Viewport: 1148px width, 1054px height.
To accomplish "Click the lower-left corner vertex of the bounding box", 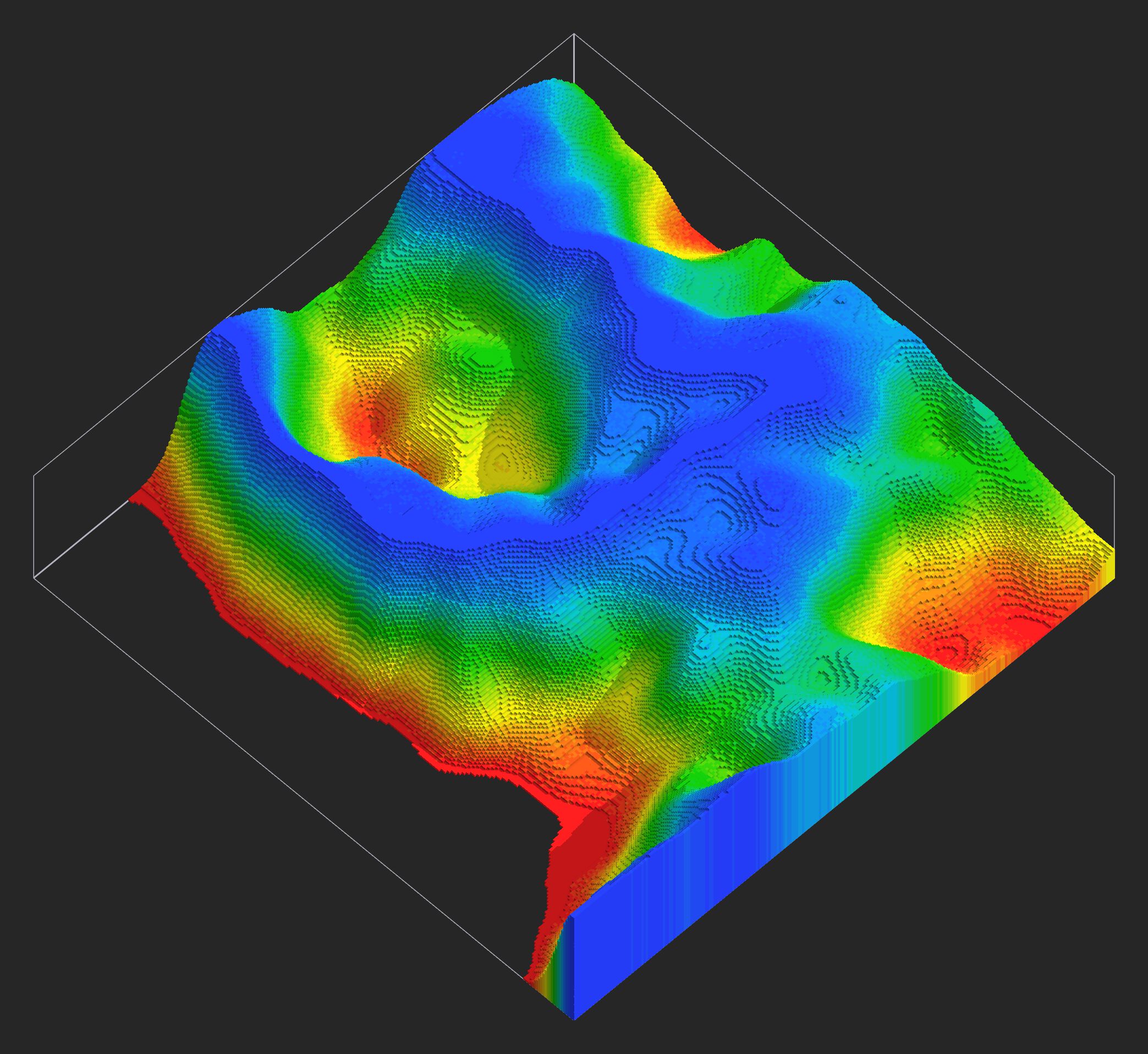I will [x=34, y=578].
